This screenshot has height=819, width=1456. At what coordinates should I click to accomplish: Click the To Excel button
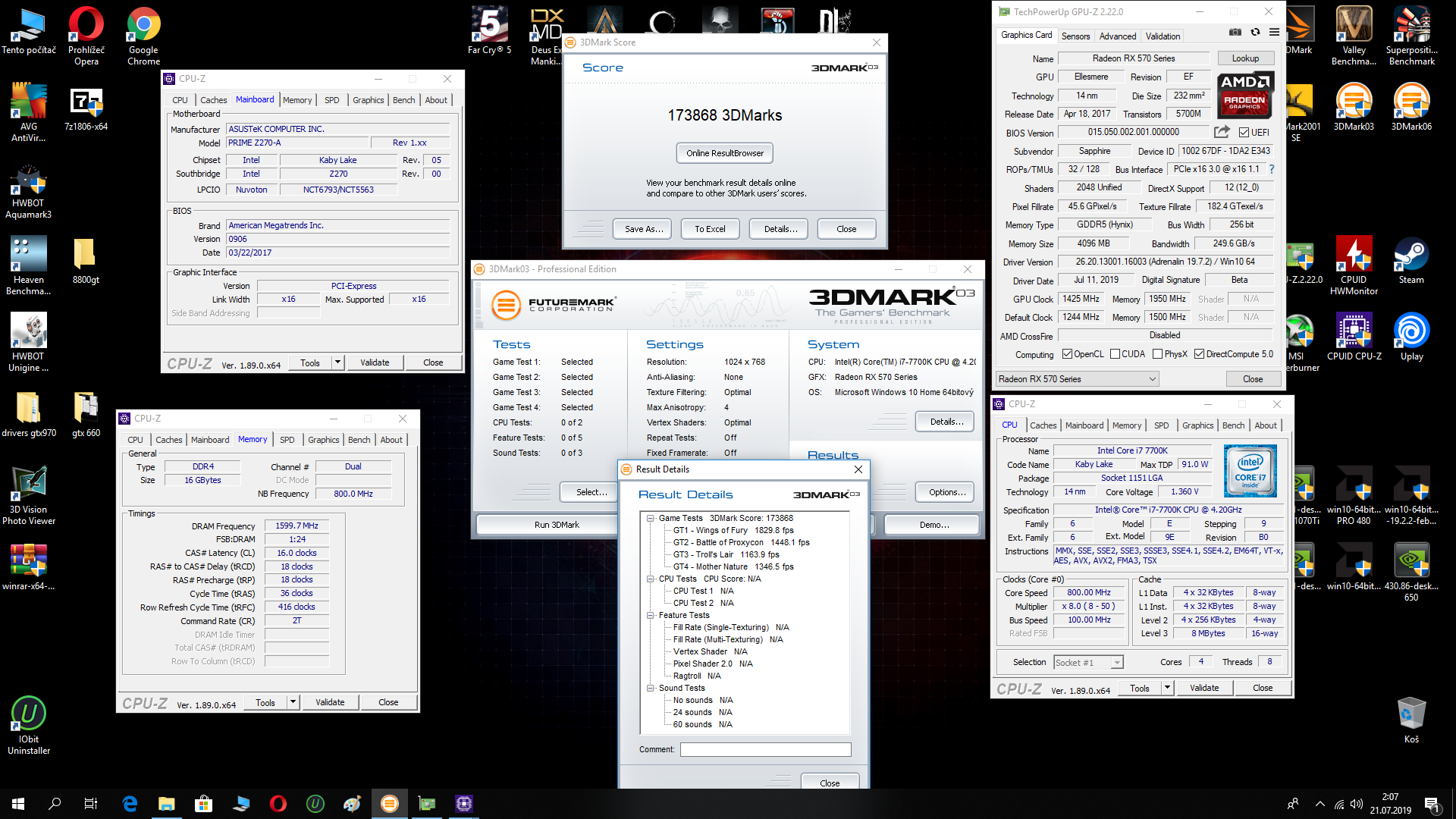[711, 229]
